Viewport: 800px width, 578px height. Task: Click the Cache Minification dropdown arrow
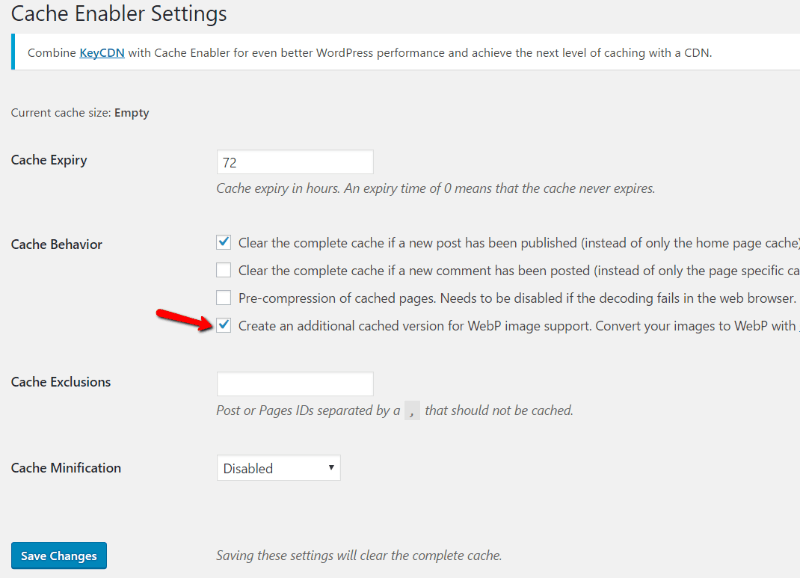coord(331,468)
